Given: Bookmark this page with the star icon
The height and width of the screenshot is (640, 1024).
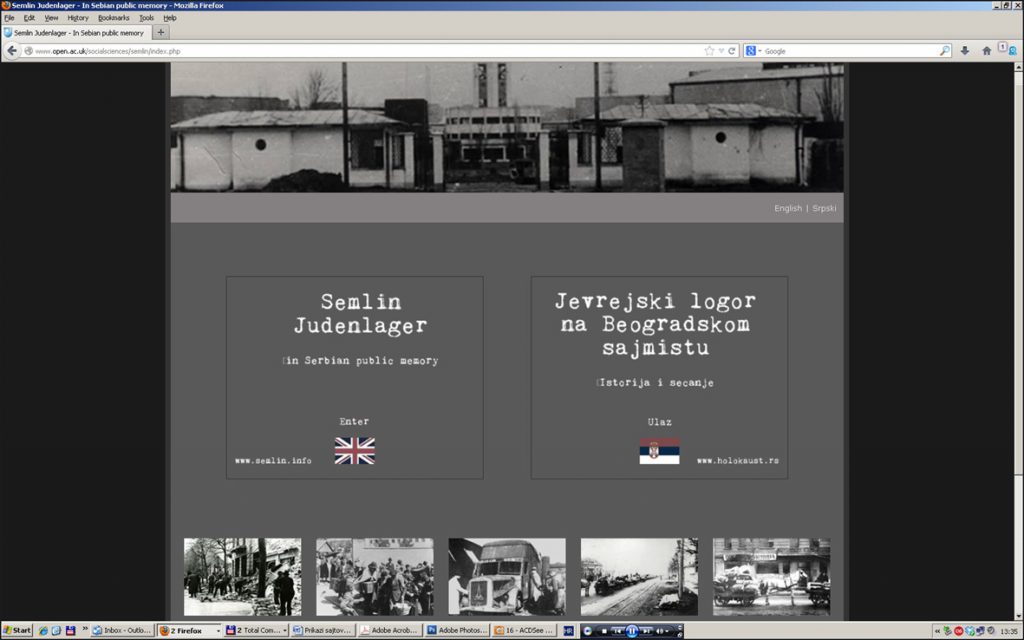Looking at the screenshot, I should [709, 51].
